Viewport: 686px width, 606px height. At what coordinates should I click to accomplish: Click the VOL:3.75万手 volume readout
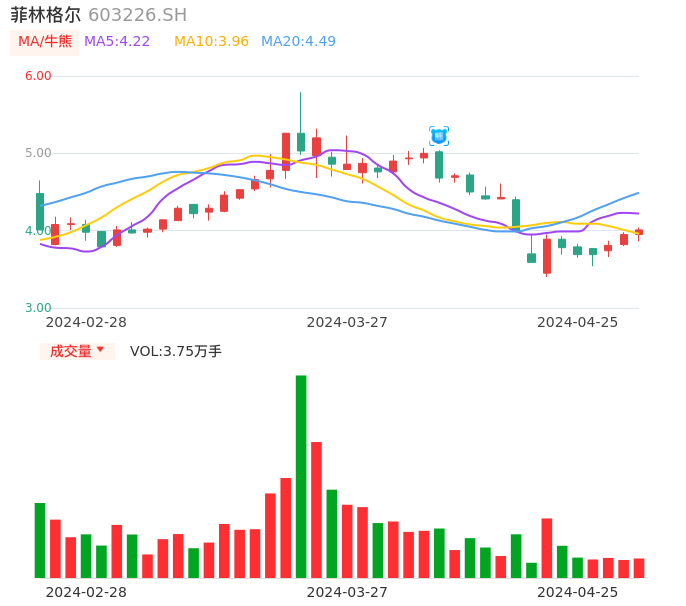pos(176,351)
